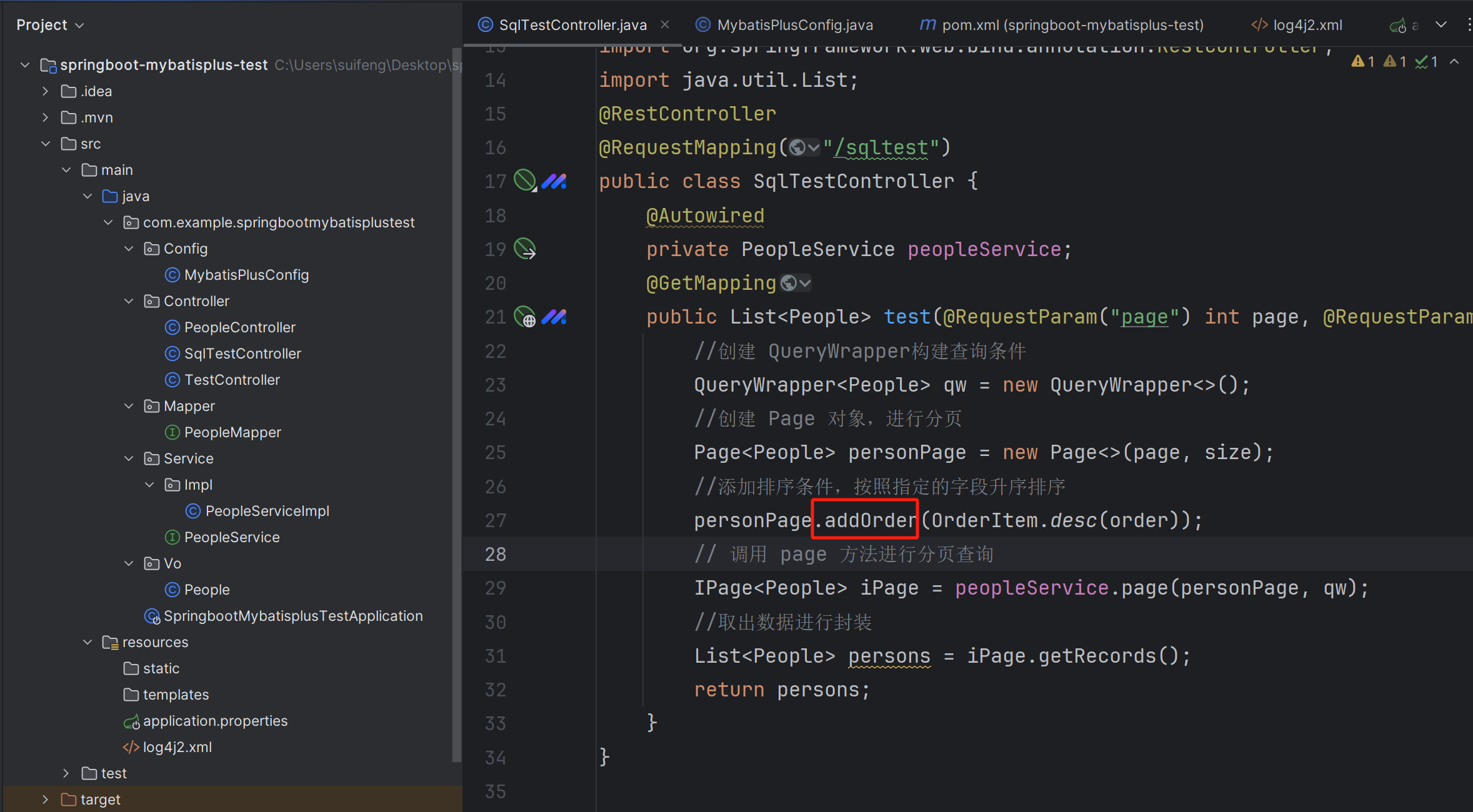Click the "/sqltest" URL mapping link
The height and width of the screenshot is (812, 1473).
pyautogui.click(x=881, y=147)
